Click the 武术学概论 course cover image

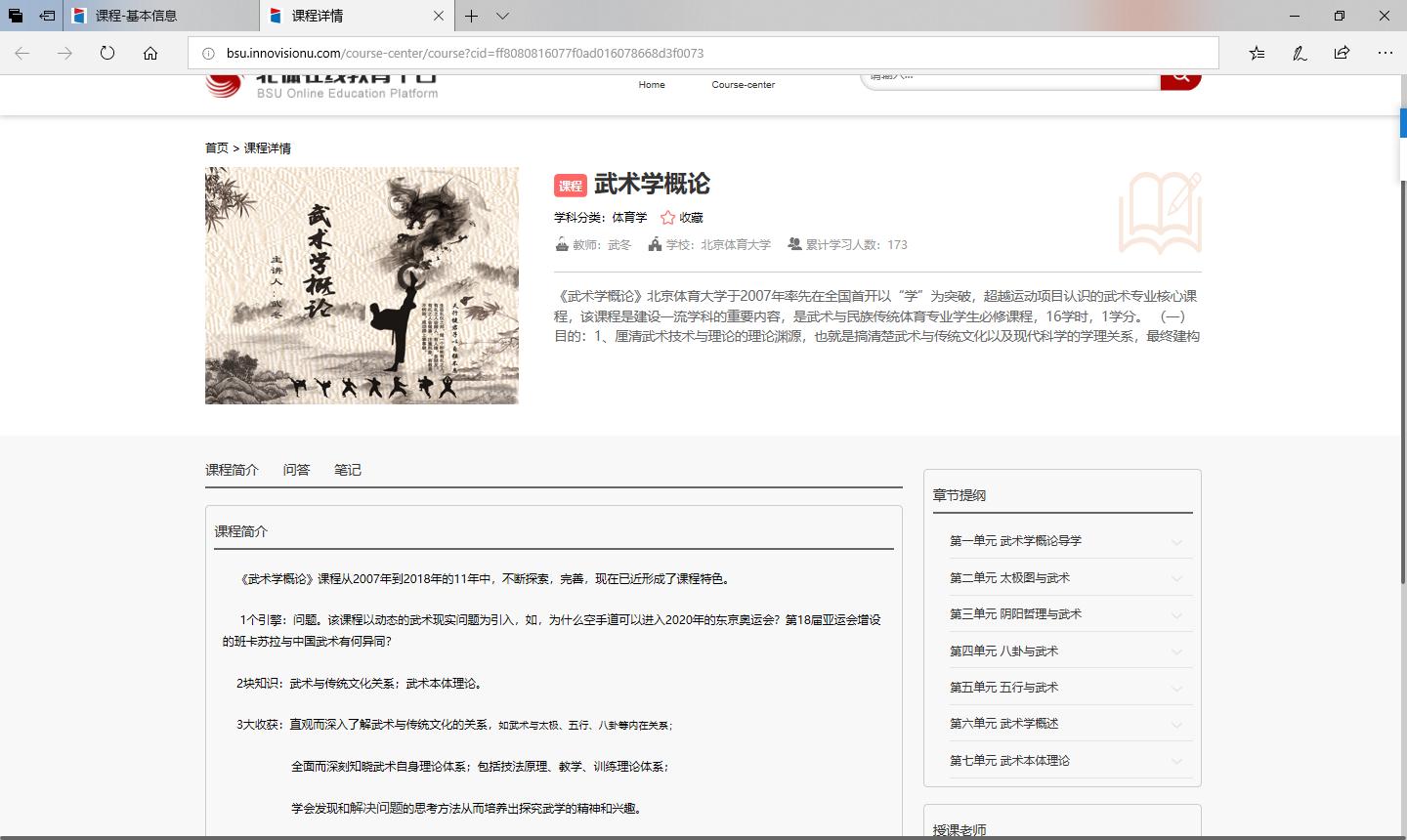click(x=362, y=286)
